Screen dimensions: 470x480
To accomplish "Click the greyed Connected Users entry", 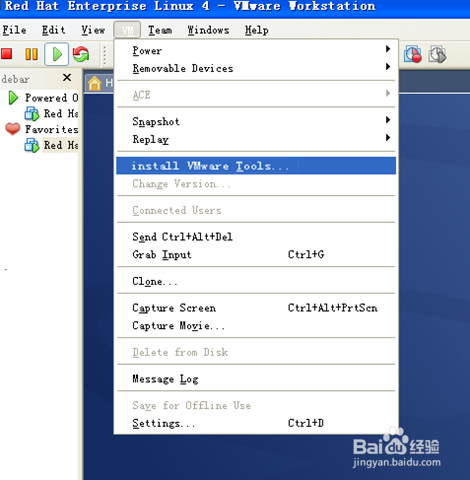I will coord(256,210).
